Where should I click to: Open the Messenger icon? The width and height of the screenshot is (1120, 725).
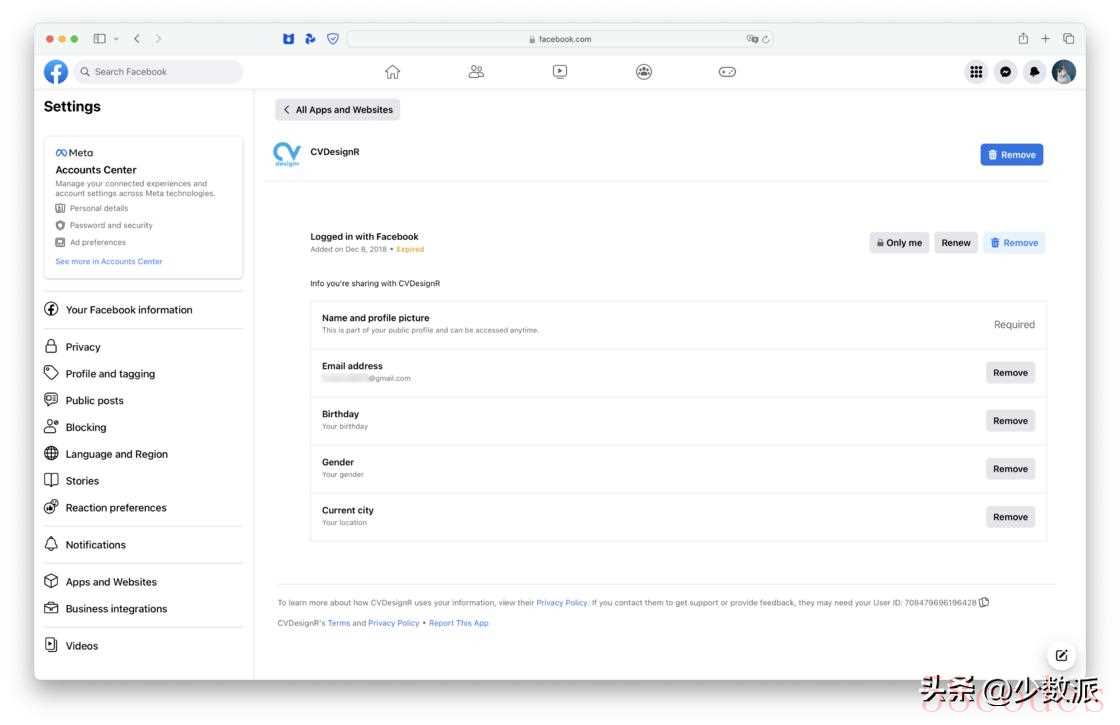click(1005, 71)
